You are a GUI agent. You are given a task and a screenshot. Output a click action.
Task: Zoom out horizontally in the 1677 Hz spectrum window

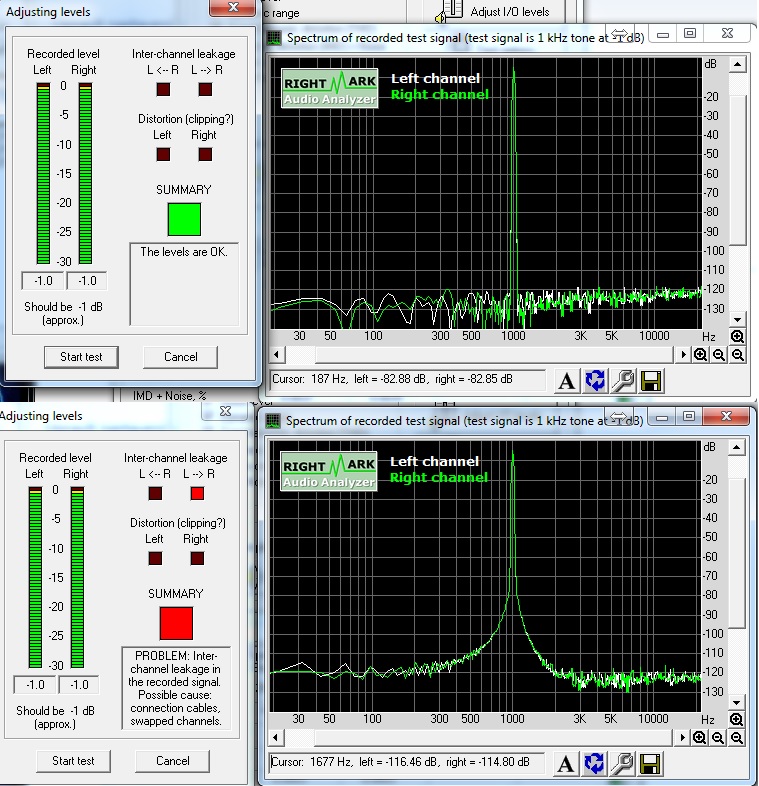718,738
